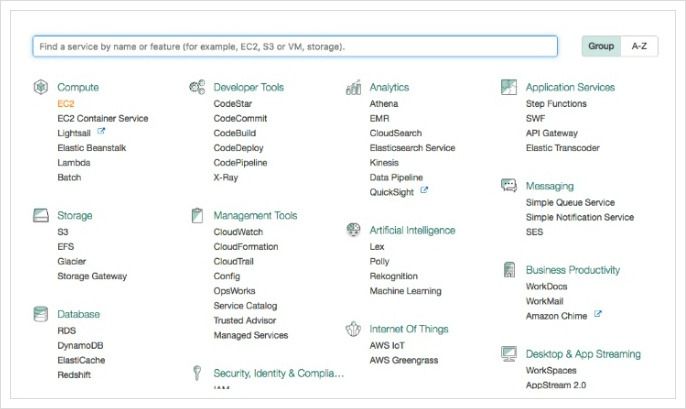Open Trusted Advisor

coord(245,321)
